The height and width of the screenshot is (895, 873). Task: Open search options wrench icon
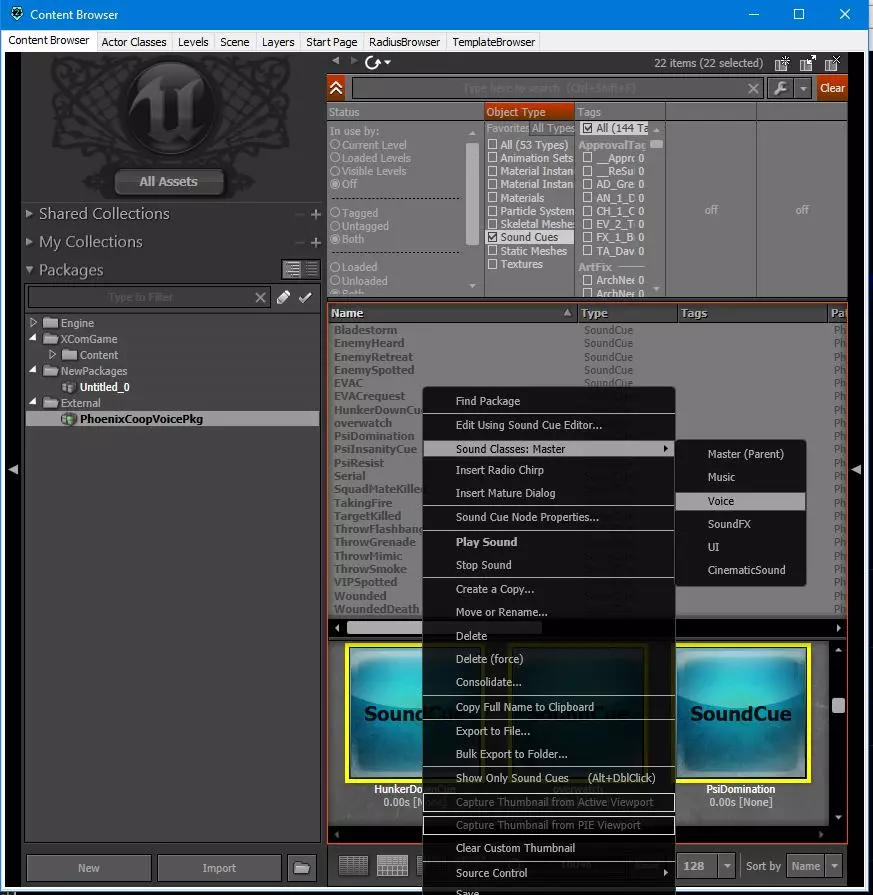(780, 88)
